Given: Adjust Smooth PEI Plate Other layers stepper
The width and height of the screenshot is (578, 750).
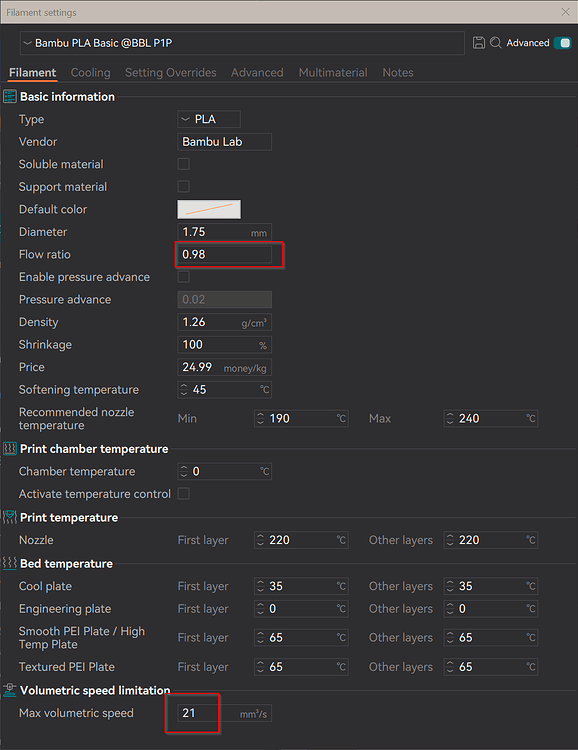Looking at the screenshot, I should click(x=450, y=638).
